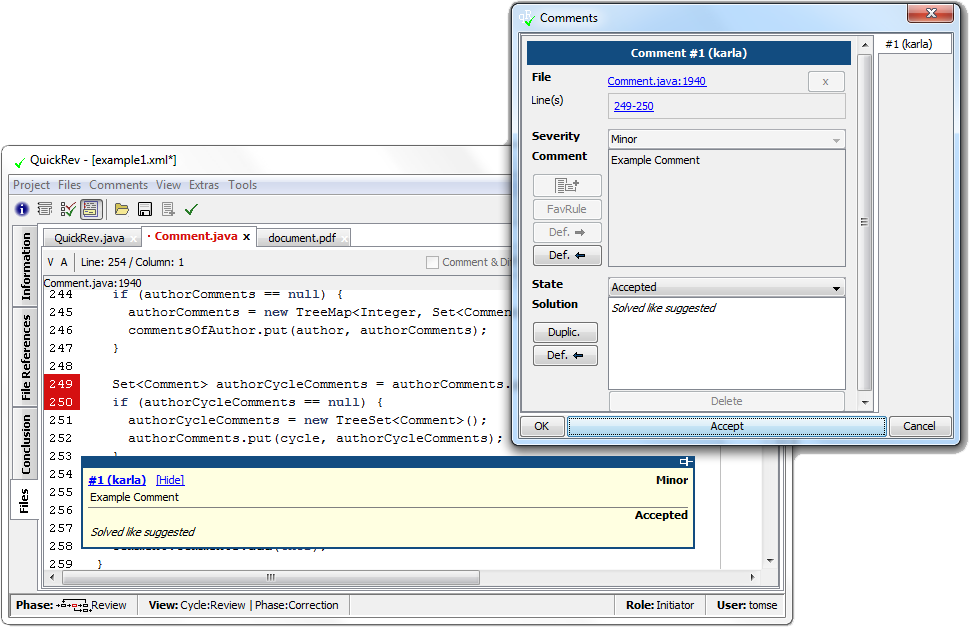Screen dimensions: 969x627
Task: Click the add document toolbar icon
Action: [168, 209]
